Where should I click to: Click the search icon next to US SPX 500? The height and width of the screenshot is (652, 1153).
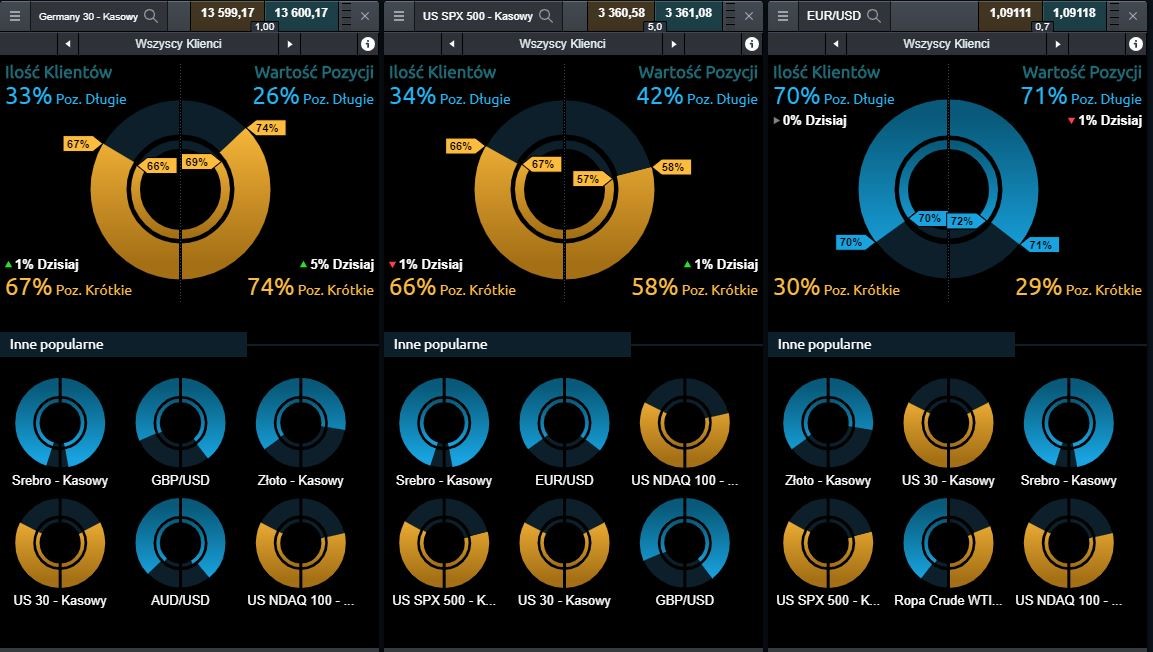pos(546,16)
